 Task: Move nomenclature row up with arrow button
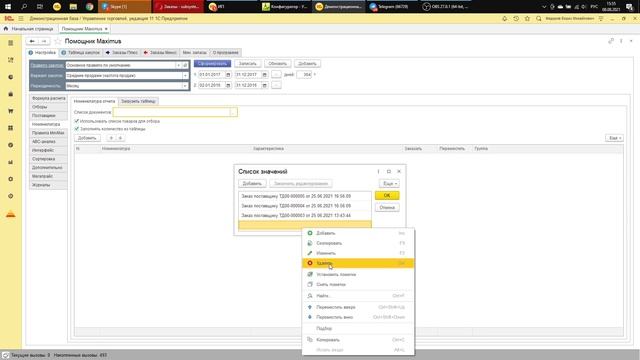(x=111, y=138)
